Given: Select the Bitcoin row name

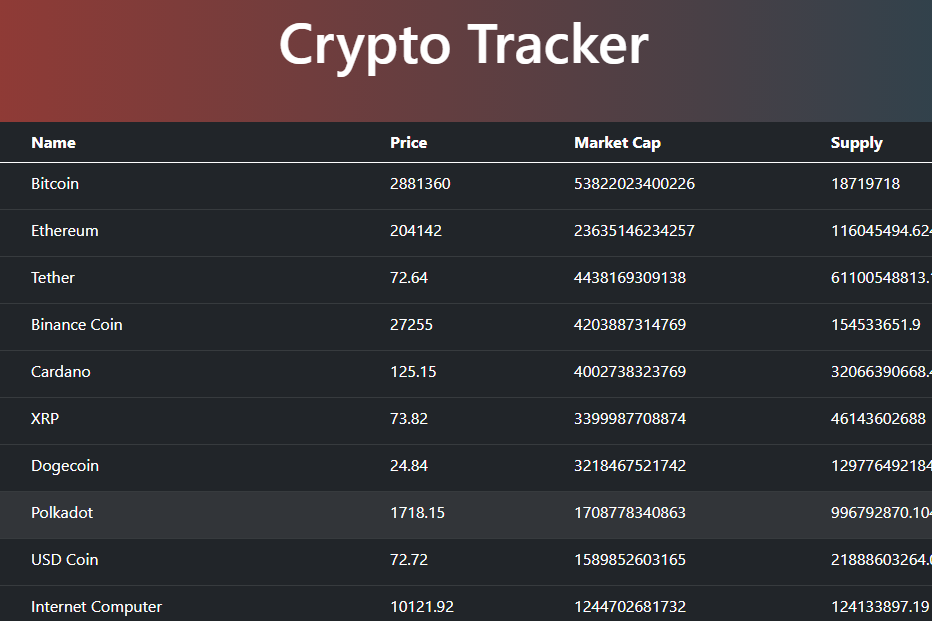Looking at the screenshot, I should tap(55, 184).
